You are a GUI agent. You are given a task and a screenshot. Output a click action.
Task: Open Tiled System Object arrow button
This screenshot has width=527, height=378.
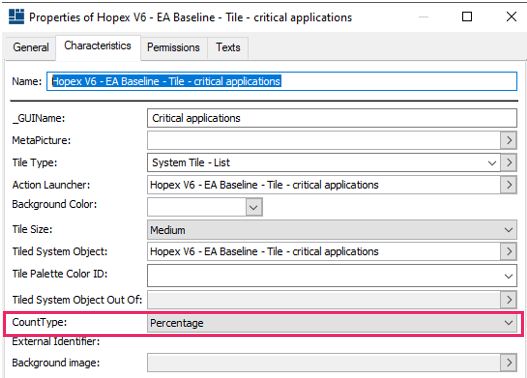click(x=509, y=251)
